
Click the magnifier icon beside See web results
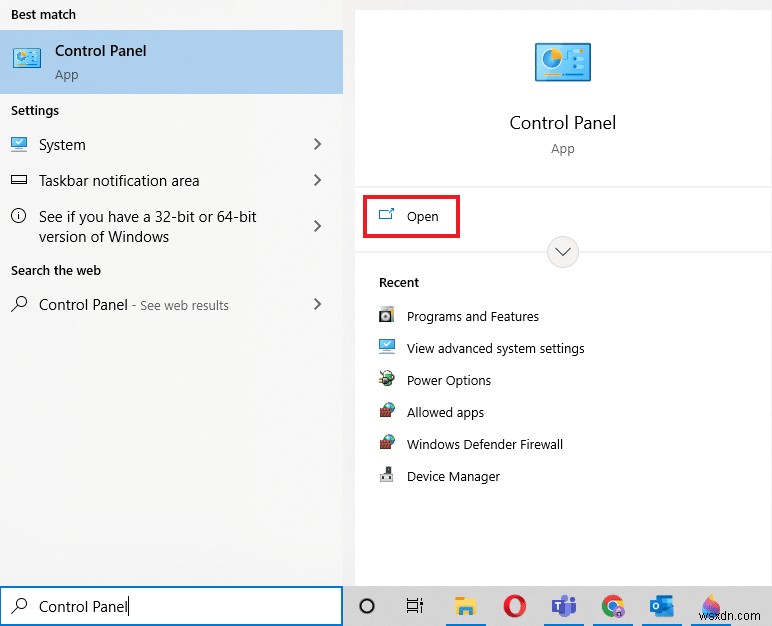click(x=19, y=304)
